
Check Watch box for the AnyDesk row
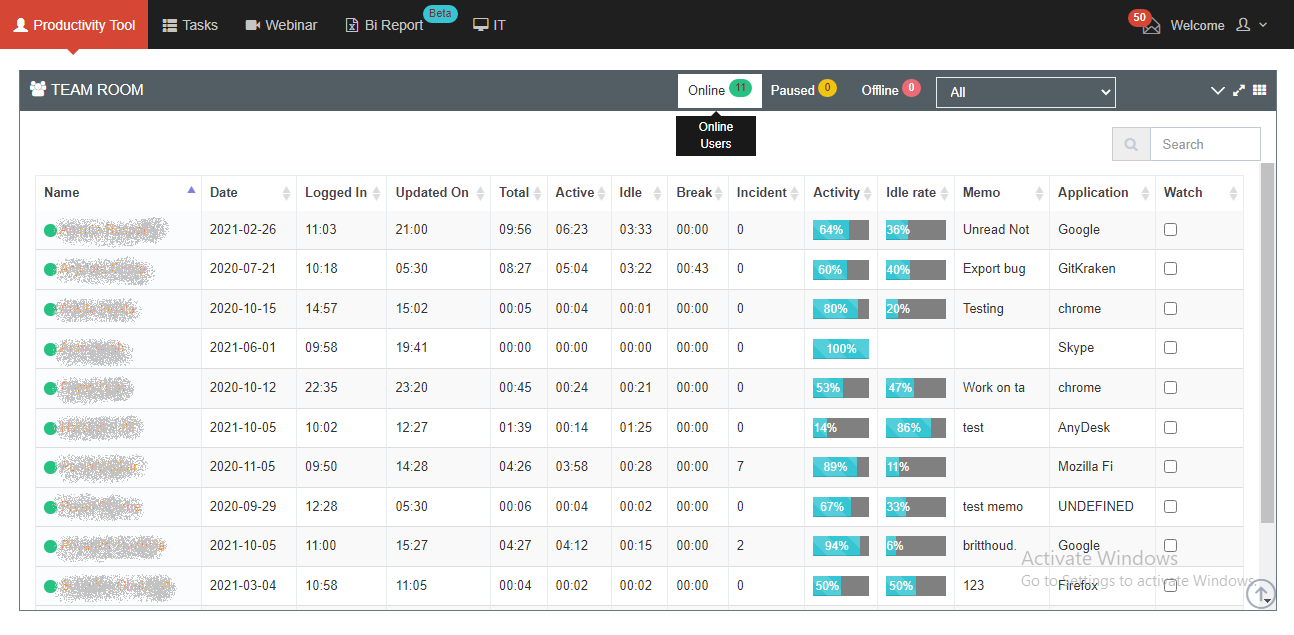[1171, 427]
